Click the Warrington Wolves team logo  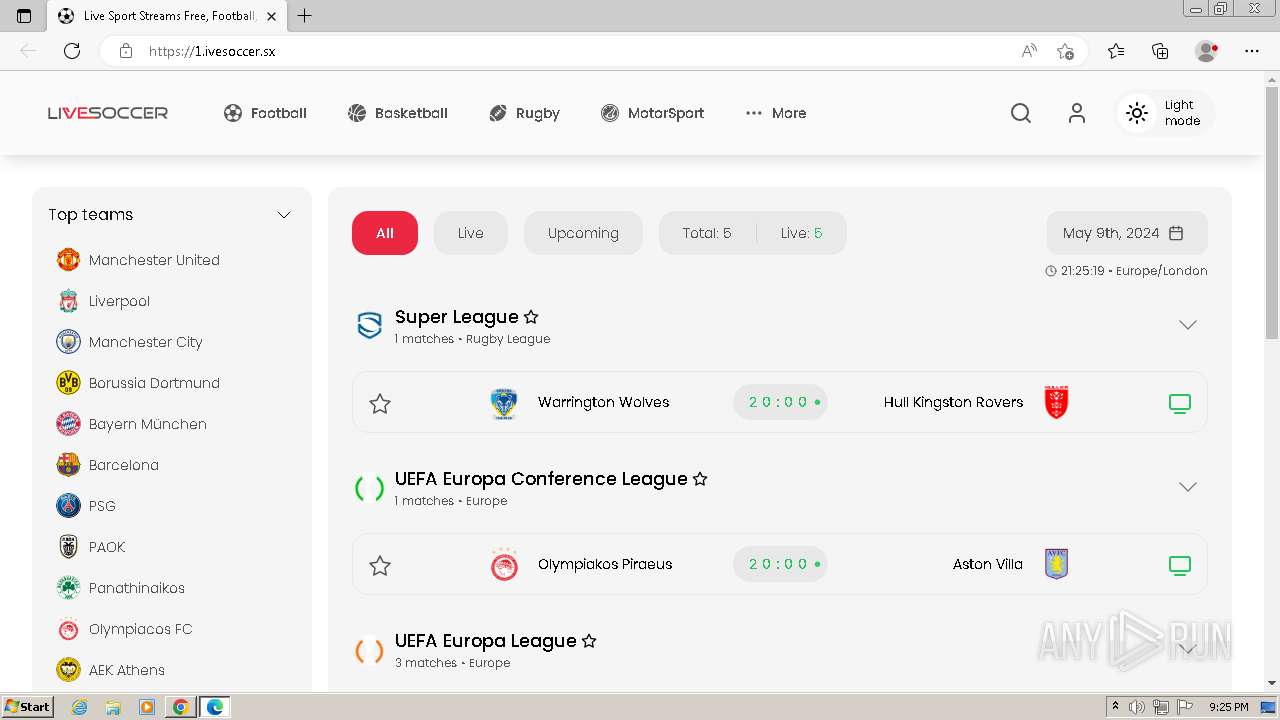(x=504, y=403)
